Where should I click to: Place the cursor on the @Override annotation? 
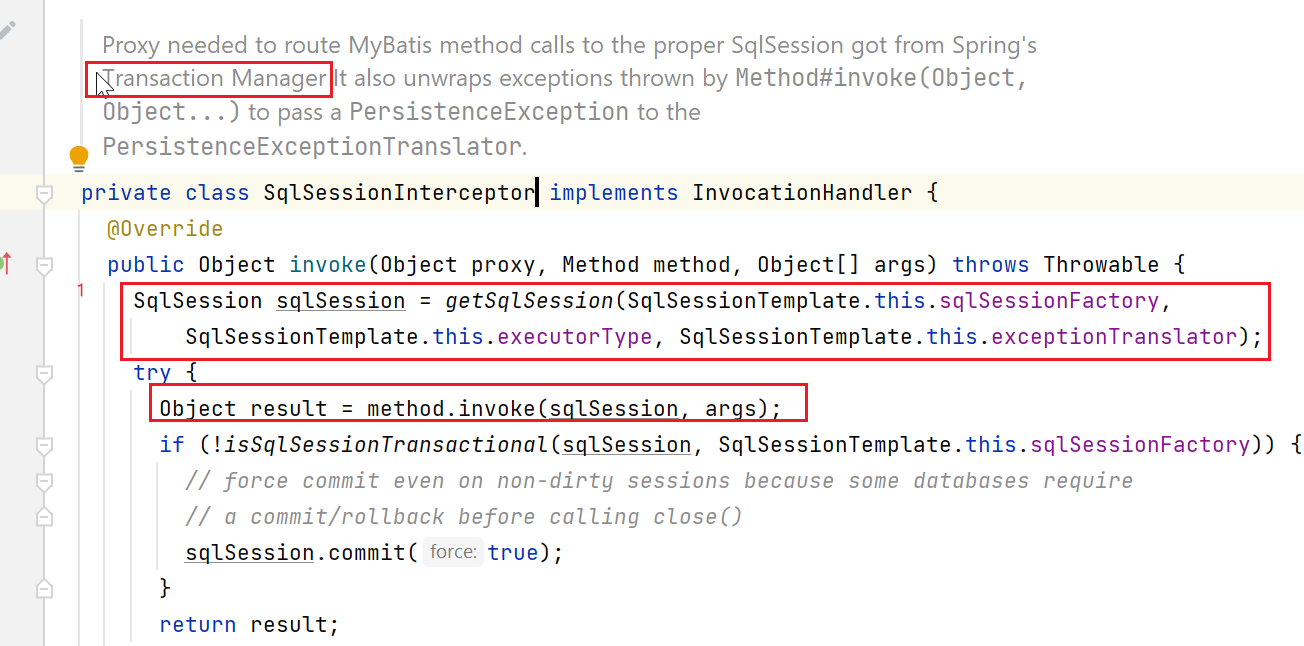point(164,229)
